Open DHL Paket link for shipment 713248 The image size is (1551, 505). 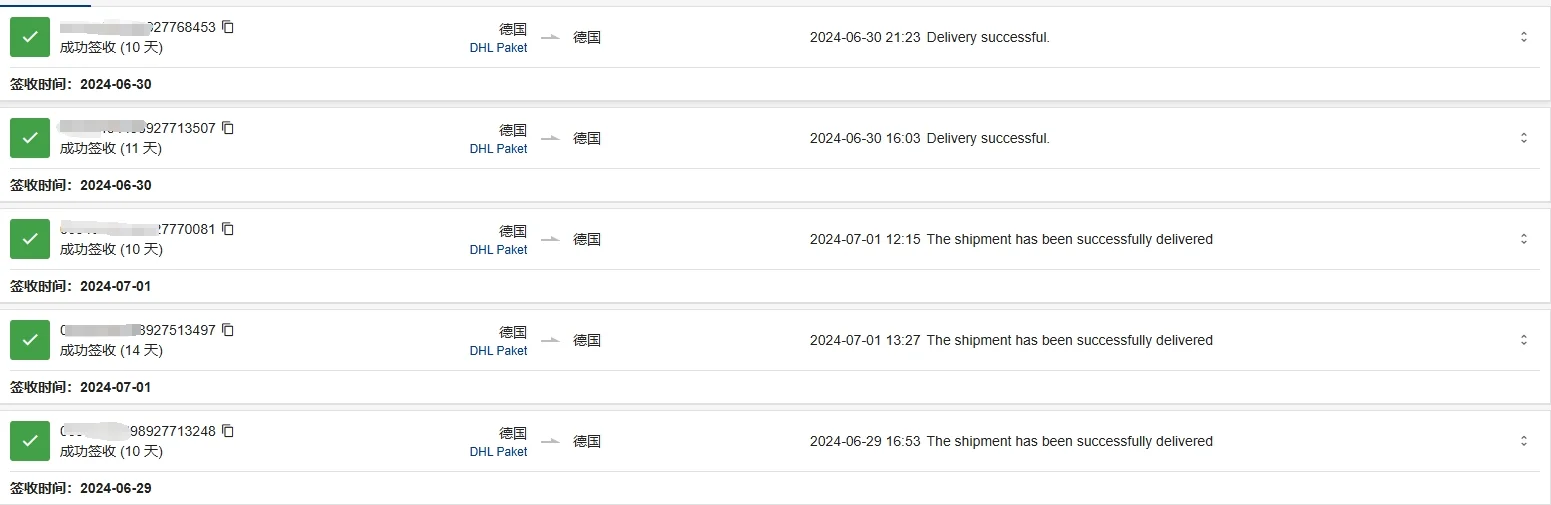(x=498, y=451)
